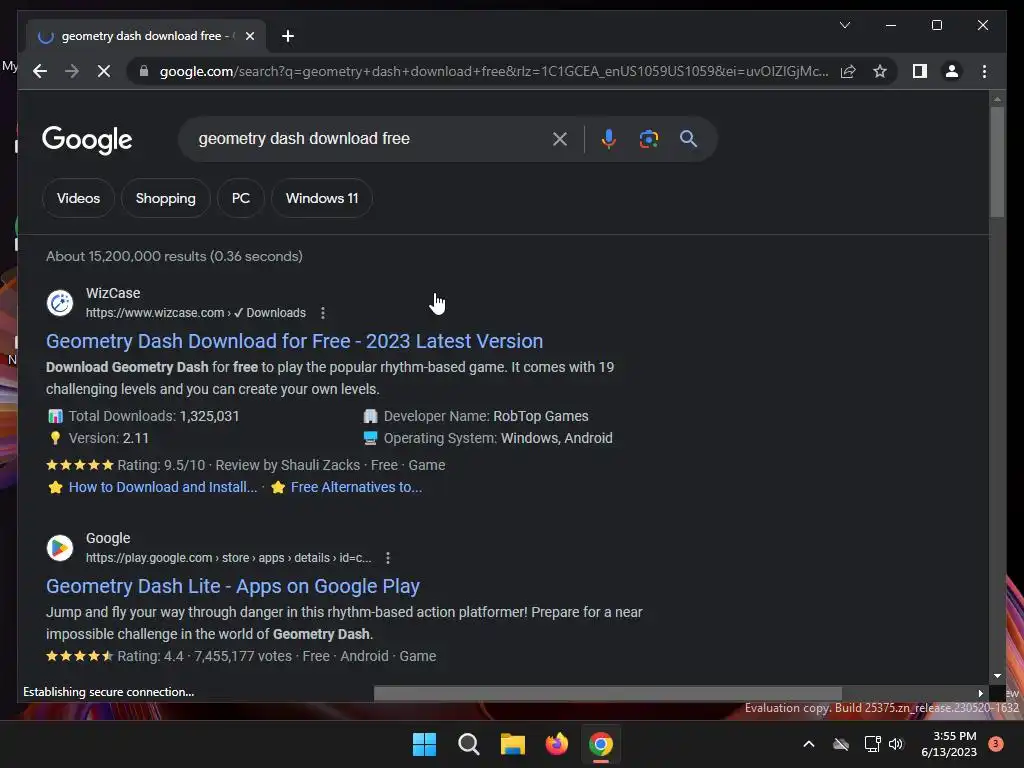Filter results by Videos
Screen dimensions: 1024x768
(78, 198)
